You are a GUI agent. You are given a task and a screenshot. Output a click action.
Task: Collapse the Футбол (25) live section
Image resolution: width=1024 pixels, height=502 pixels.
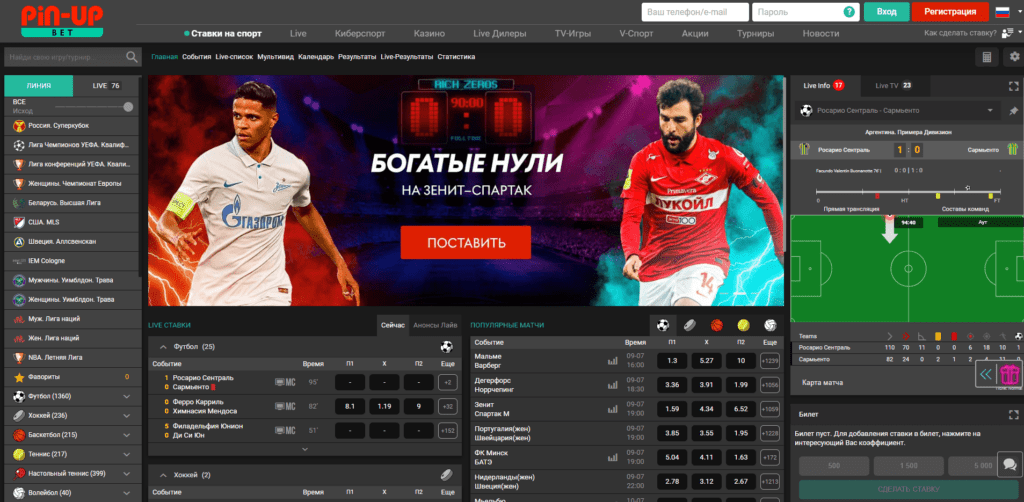pos(162,346)
